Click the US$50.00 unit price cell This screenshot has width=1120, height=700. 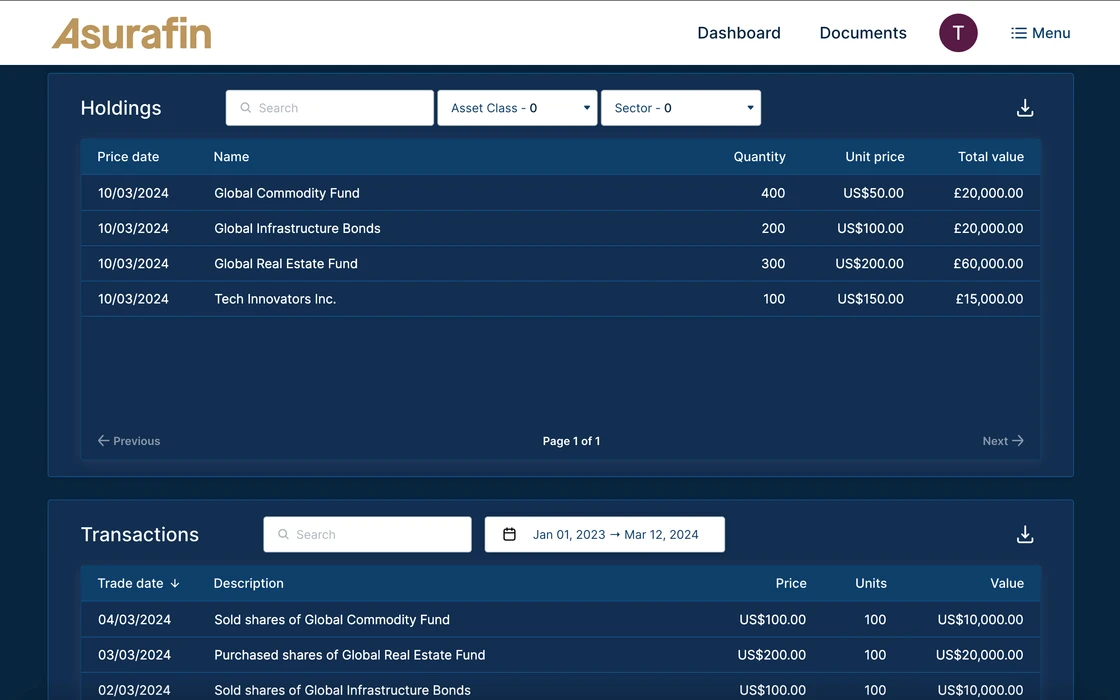point(873,193)
